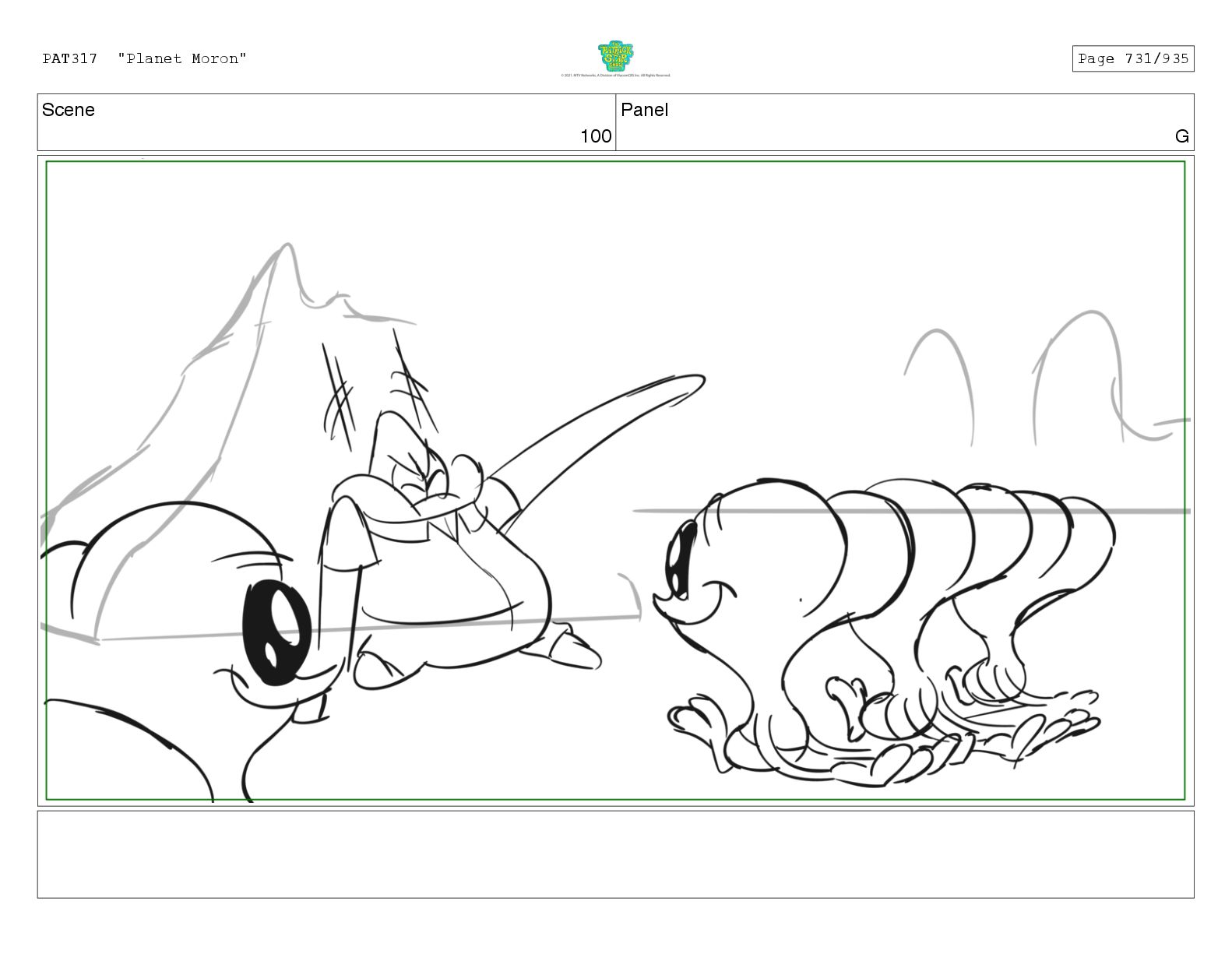Click the 'Page 731/935' page indicator box
The height and width of the screenshot is (954, 1232).
tap(1132, 58)
